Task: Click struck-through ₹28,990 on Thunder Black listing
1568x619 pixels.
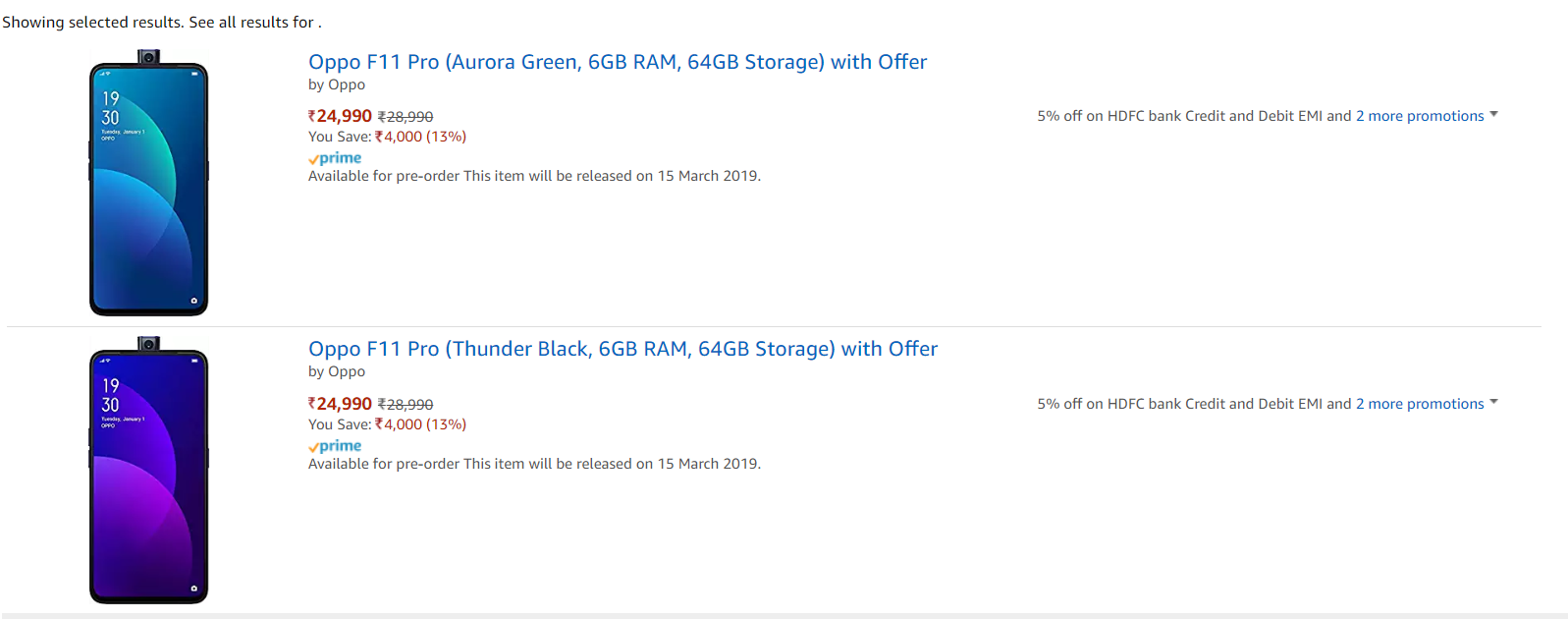Action: pos(406,405)
